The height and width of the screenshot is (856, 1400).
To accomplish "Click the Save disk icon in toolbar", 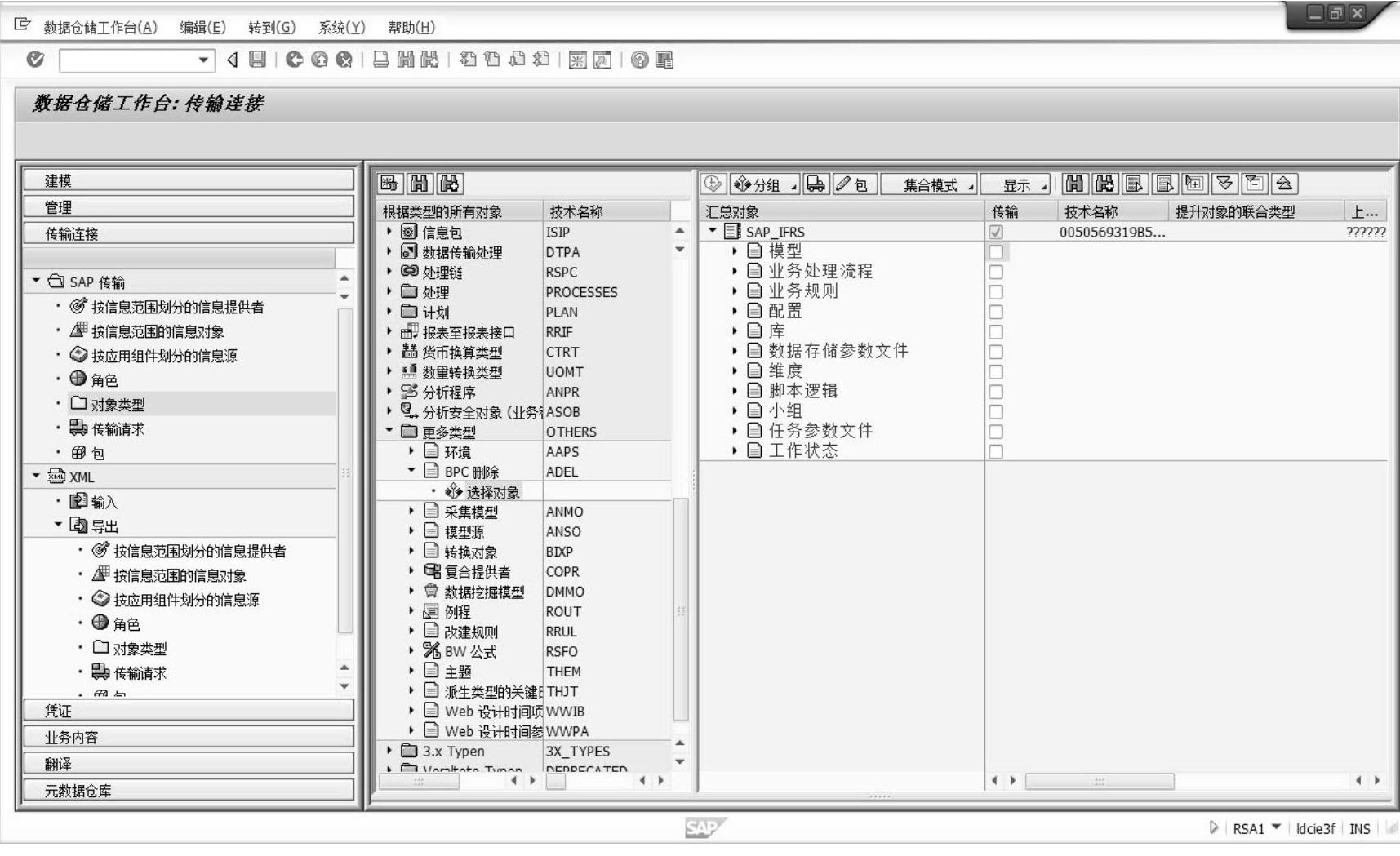I will [258, 60].
